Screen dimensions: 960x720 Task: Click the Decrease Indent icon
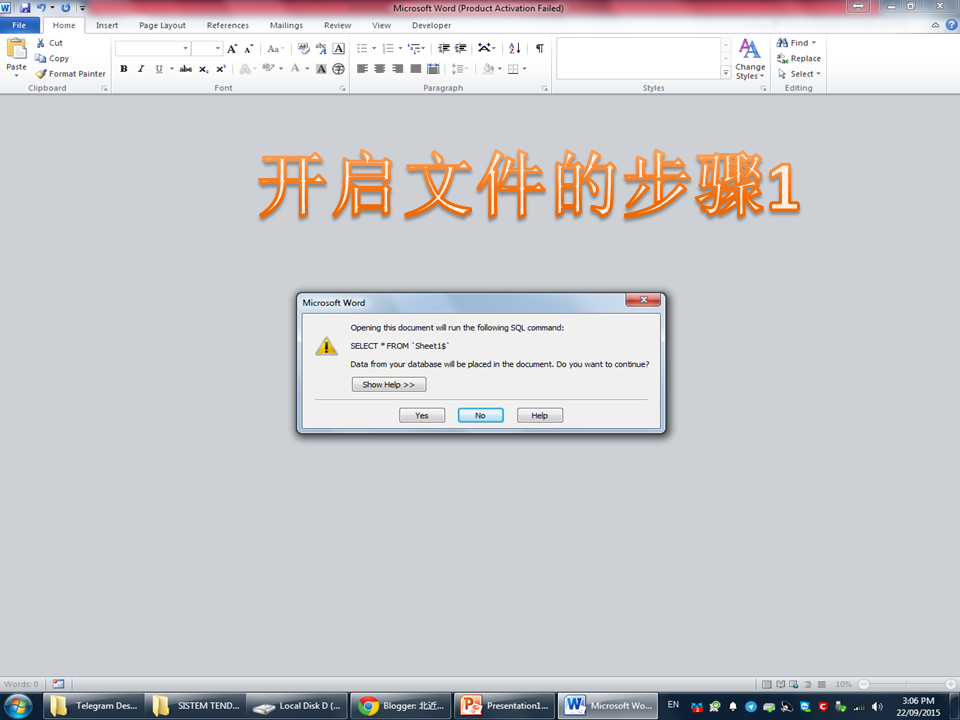[444, 48]
